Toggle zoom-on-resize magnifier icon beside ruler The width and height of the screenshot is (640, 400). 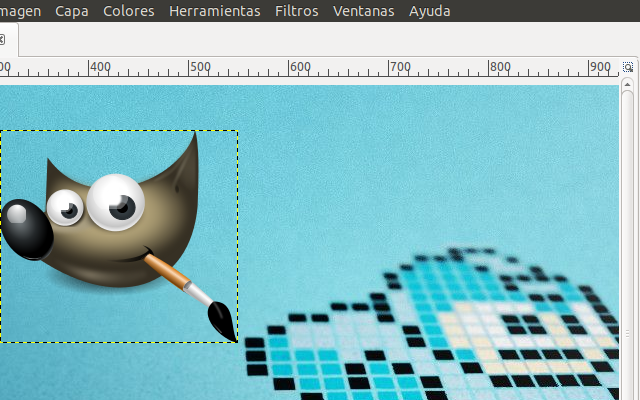pos(628,67)
